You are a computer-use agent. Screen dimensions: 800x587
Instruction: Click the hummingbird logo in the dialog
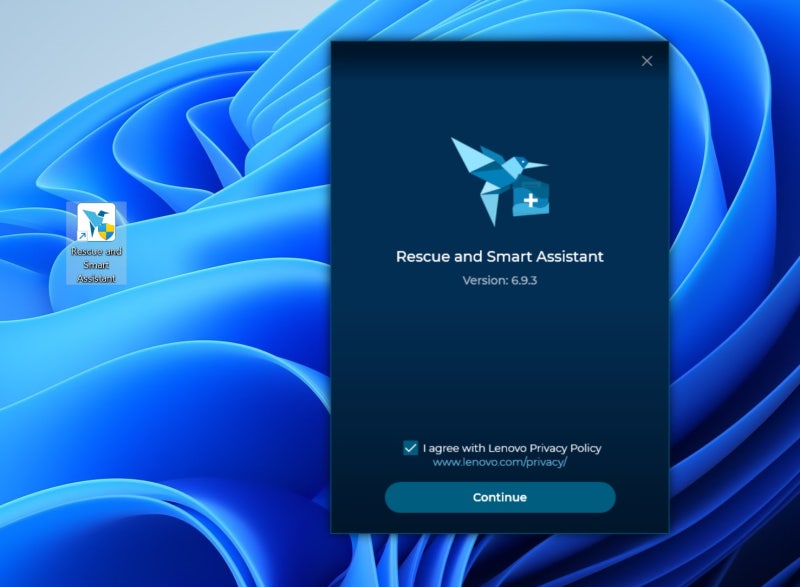click(x=500, y=181)
